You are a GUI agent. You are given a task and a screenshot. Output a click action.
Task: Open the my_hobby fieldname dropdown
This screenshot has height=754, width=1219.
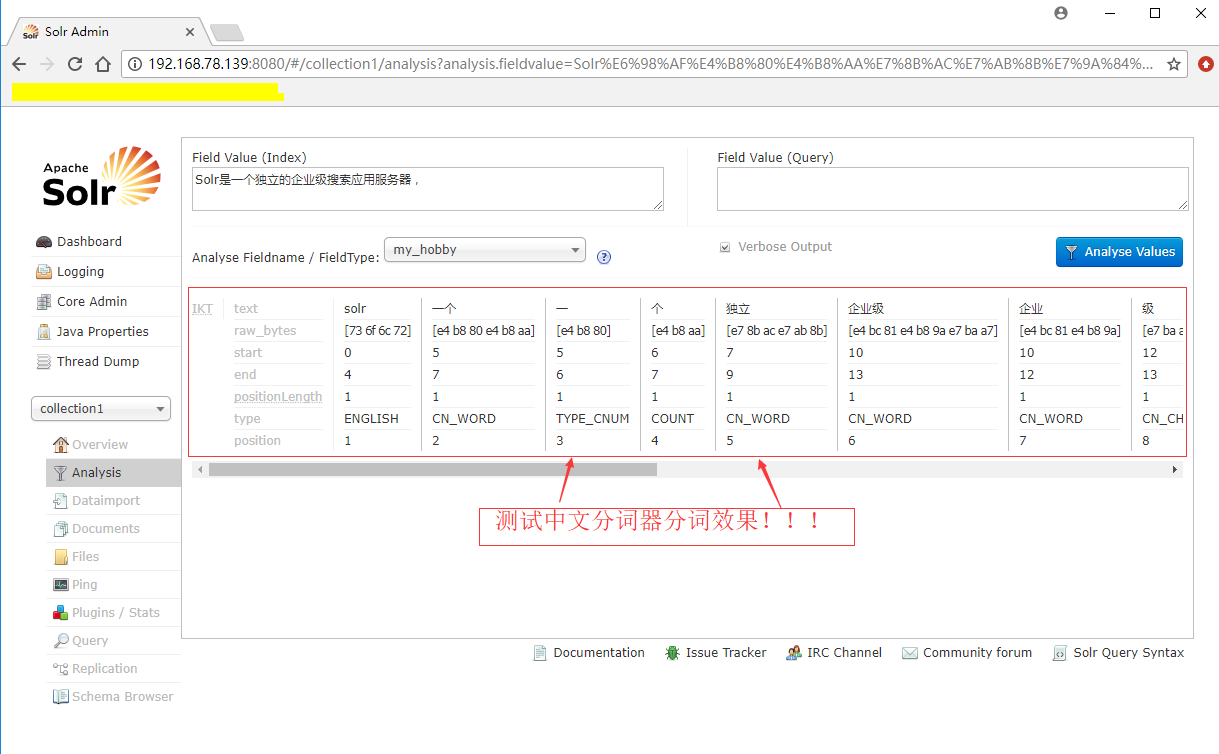(485, 250)
